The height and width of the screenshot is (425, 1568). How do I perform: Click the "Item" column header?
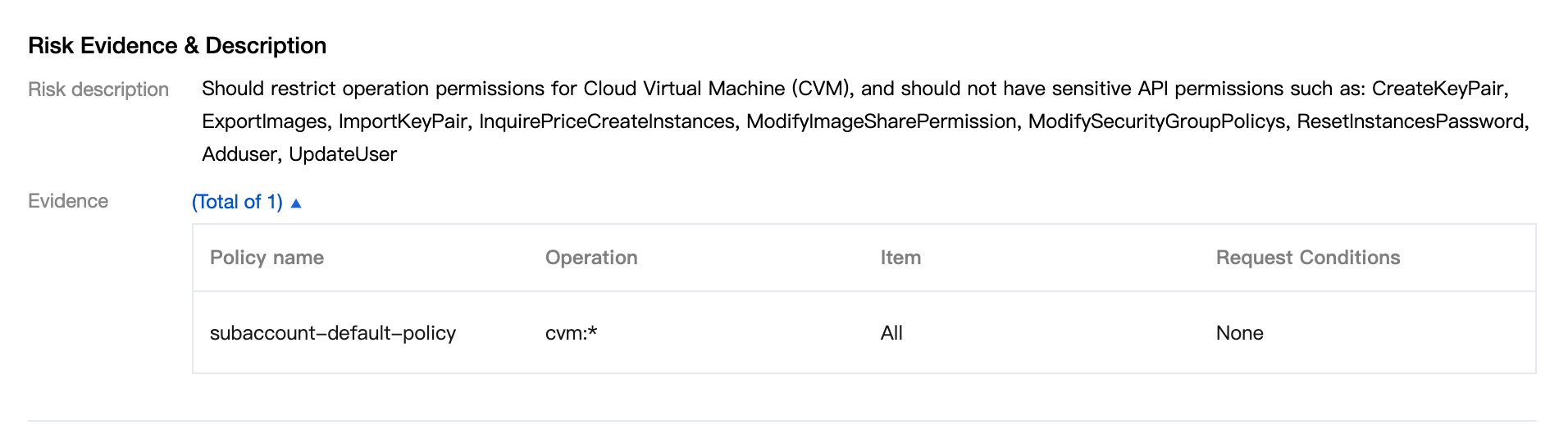tap(900, 258)
